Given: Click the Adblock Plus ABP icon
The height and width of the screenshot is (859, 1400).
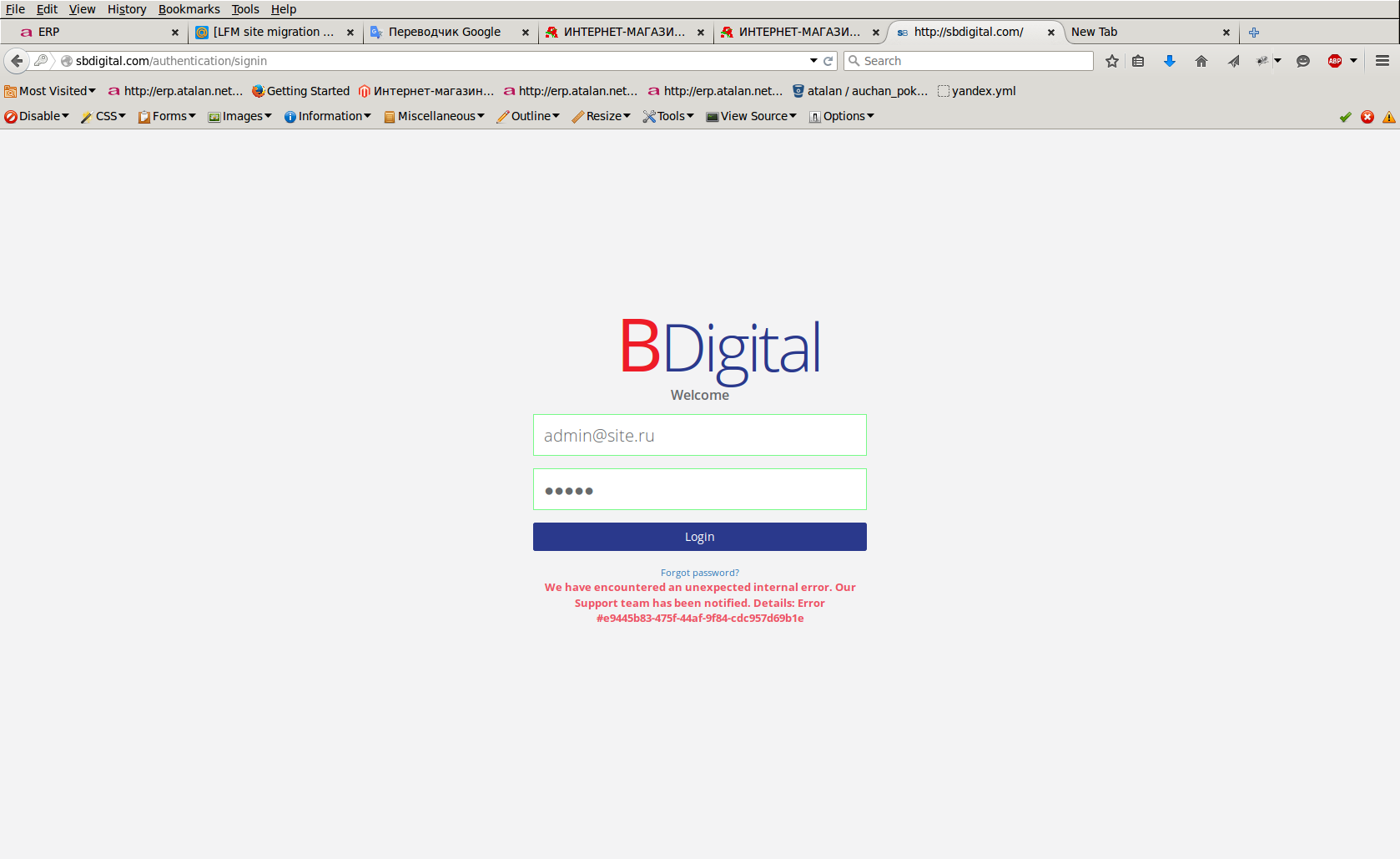Looking at the screenshot, I should (1335, 61).
